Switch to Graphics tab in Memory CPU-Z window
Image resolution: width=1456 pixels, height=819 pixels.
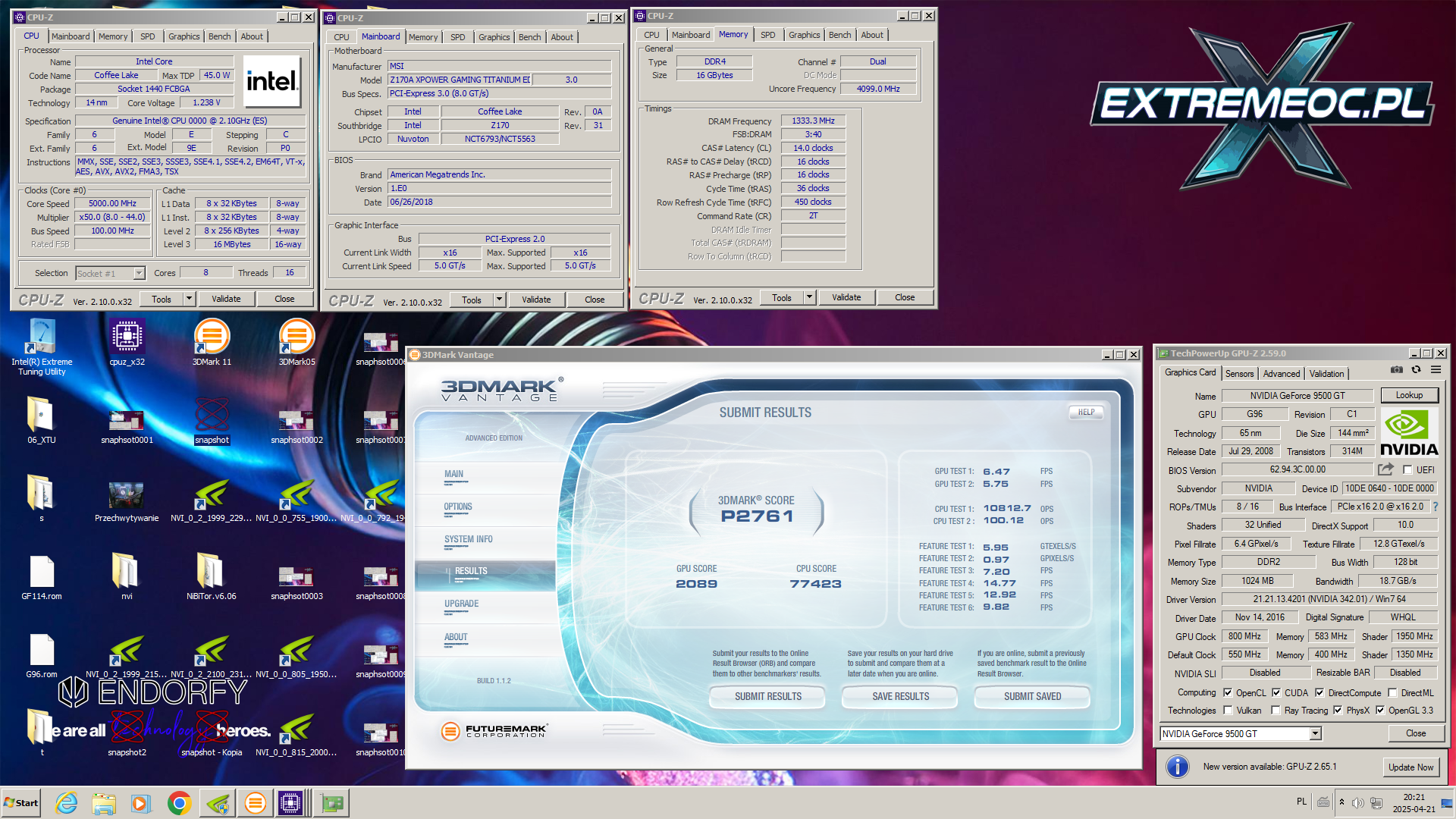pyautogui.click(x=804, y=35)
